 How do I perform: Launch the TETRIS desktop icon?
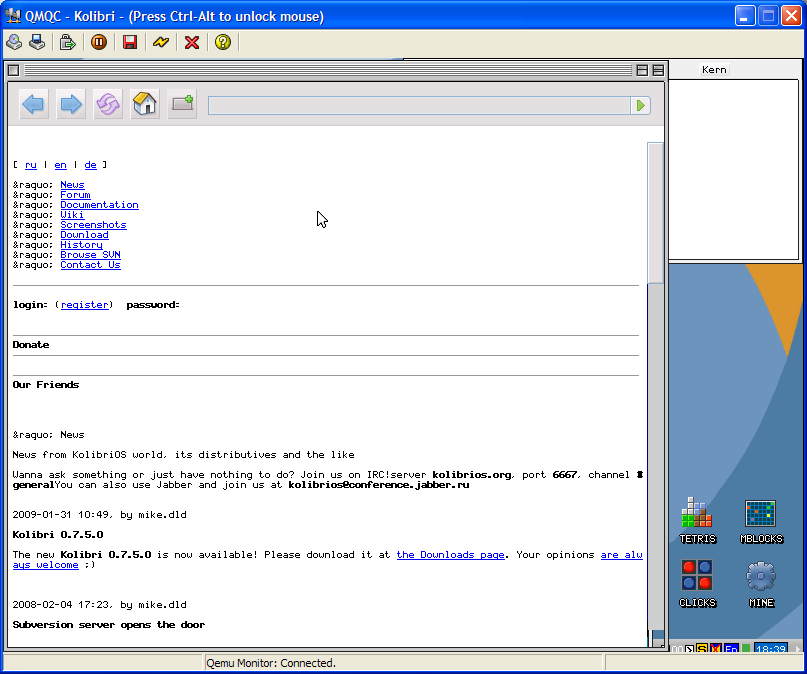pyautogui.click(x=697, y=515)
